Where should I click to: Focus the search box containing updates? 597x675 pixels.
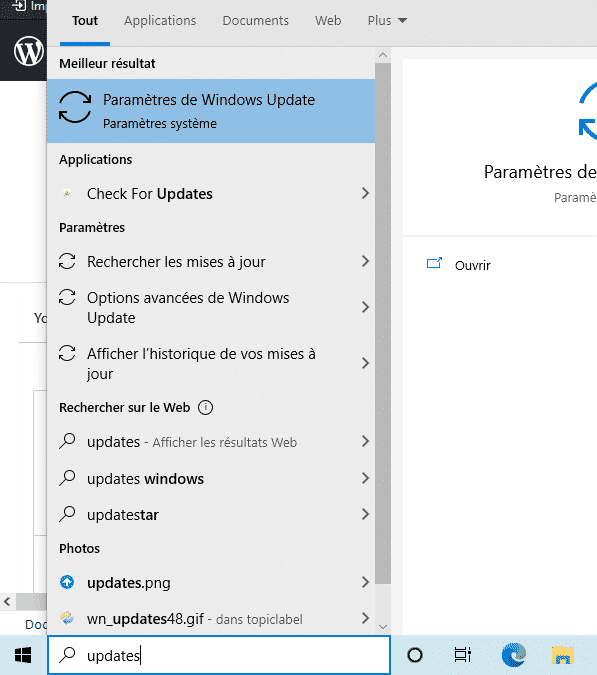tap(219, 655)
